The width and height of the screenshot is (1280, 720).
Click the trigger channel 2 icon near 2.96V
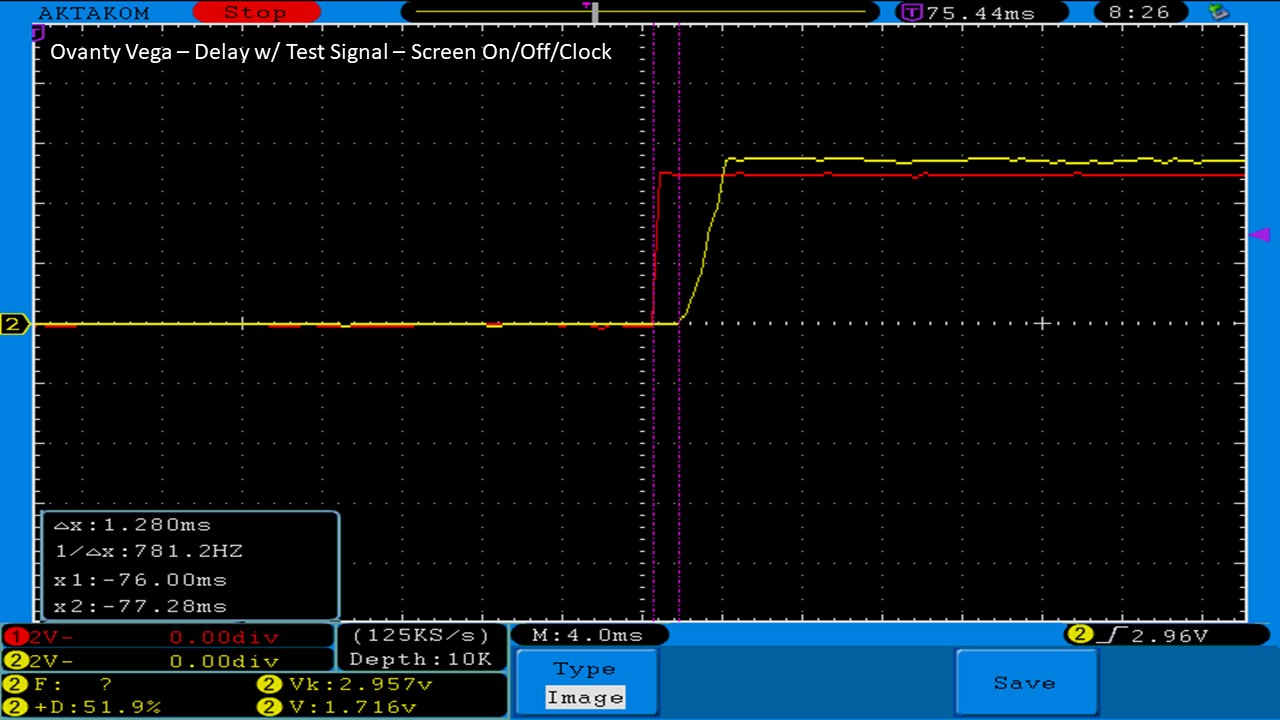[x=1079, y=635]
